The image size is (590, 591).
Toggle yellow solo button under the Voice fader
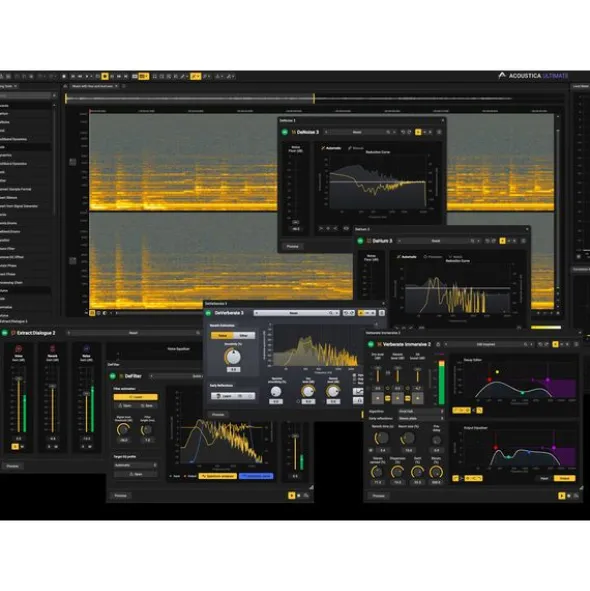15,447
